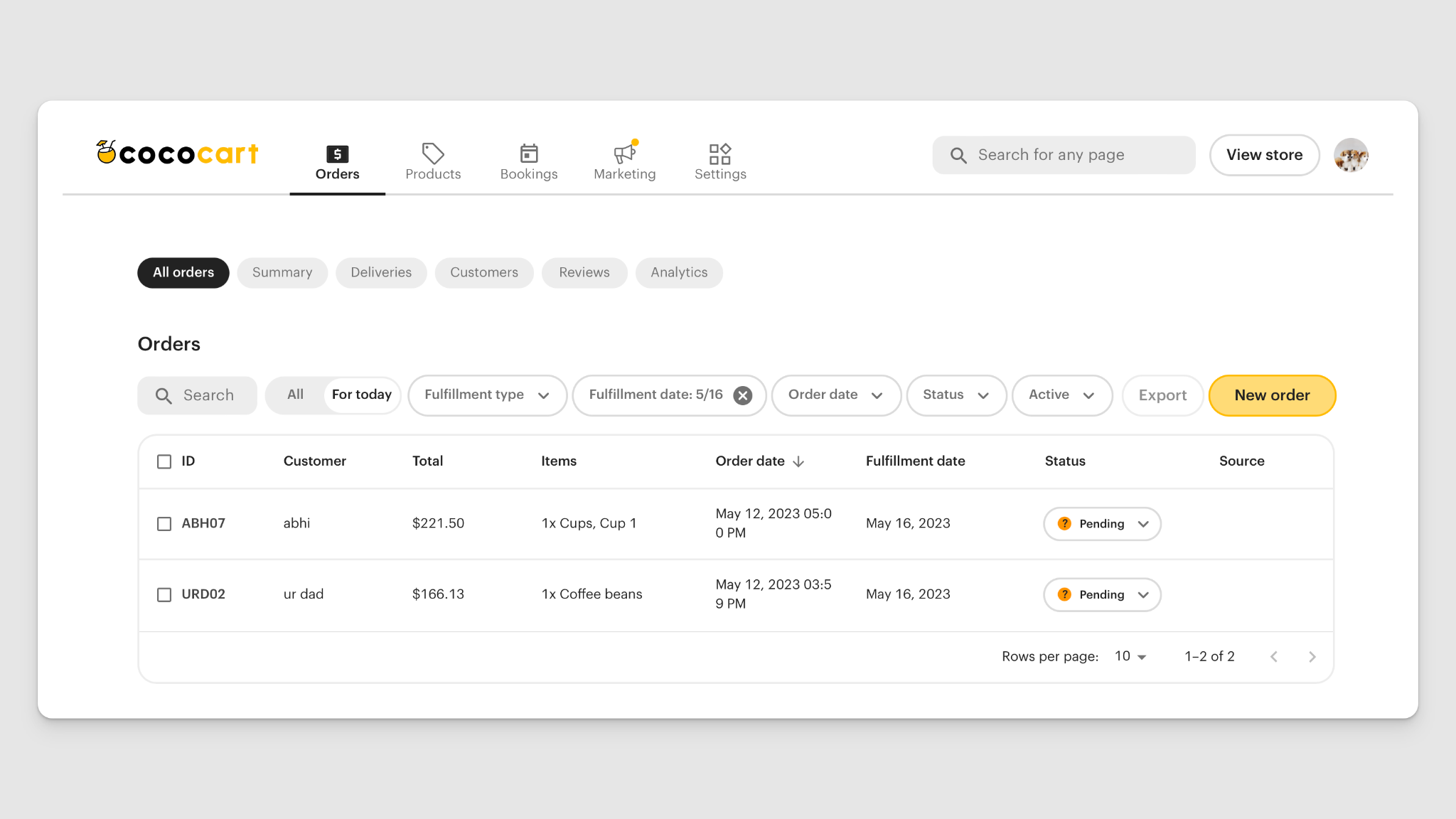
Task: Open the Orders dollar icon in navigation
Action: tap(337, 153)
